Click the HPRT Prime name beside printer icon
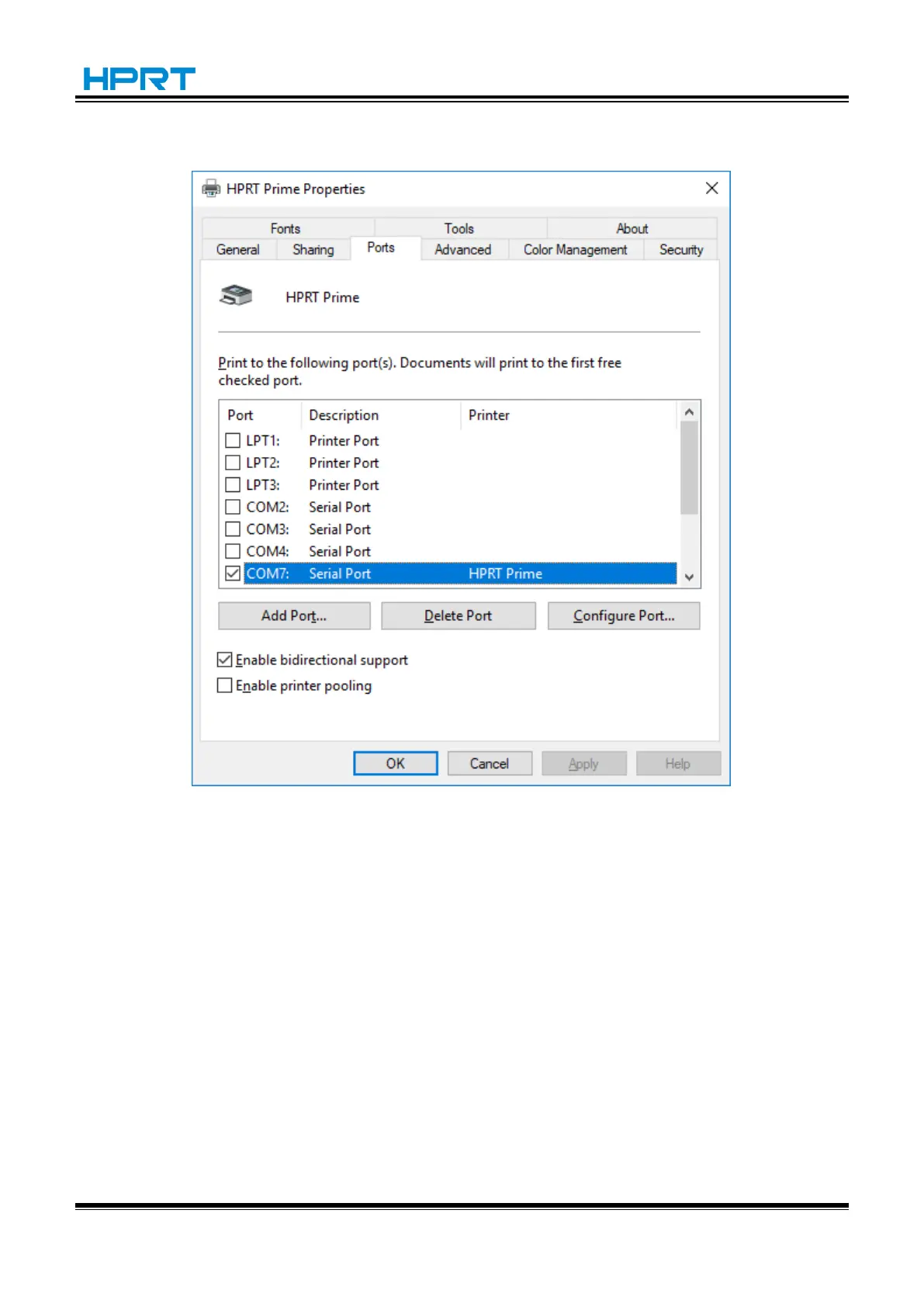Screen dimensions: 924x1307 coord(323,297)
